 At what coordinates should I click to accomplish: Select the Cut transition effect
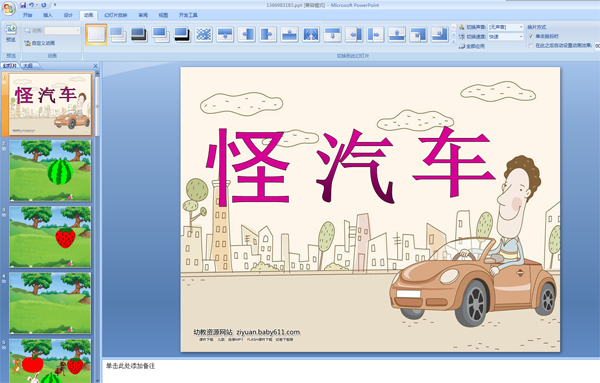point(161,34)
